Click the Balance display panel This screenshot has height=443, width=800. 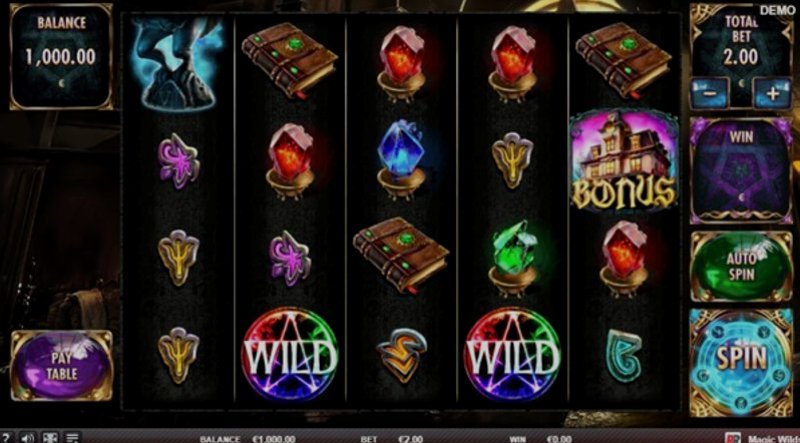click(61, 57)
